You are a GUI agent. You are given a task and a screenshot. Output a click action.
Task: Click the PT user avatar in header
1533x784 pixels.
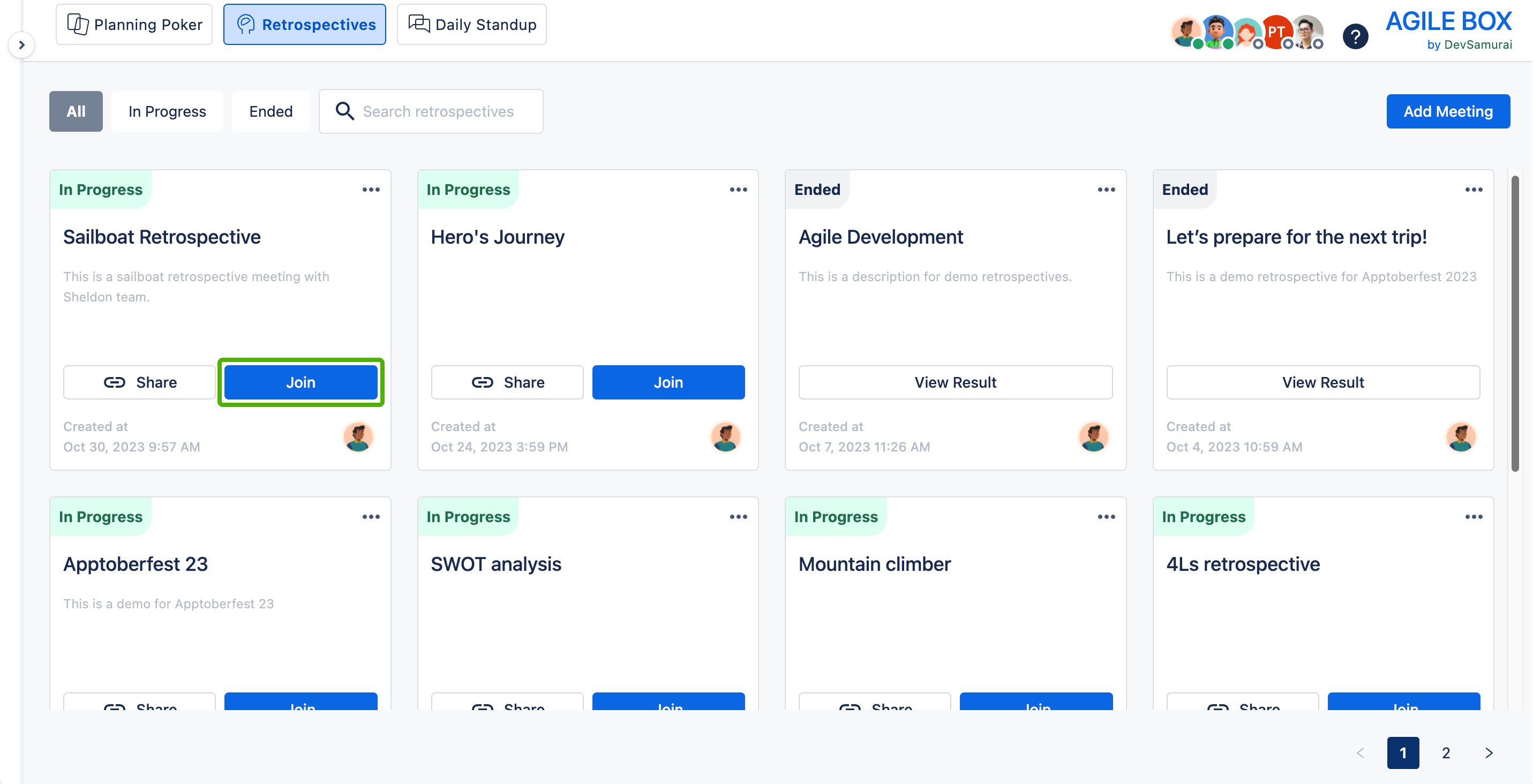[x=1275, y=32]
